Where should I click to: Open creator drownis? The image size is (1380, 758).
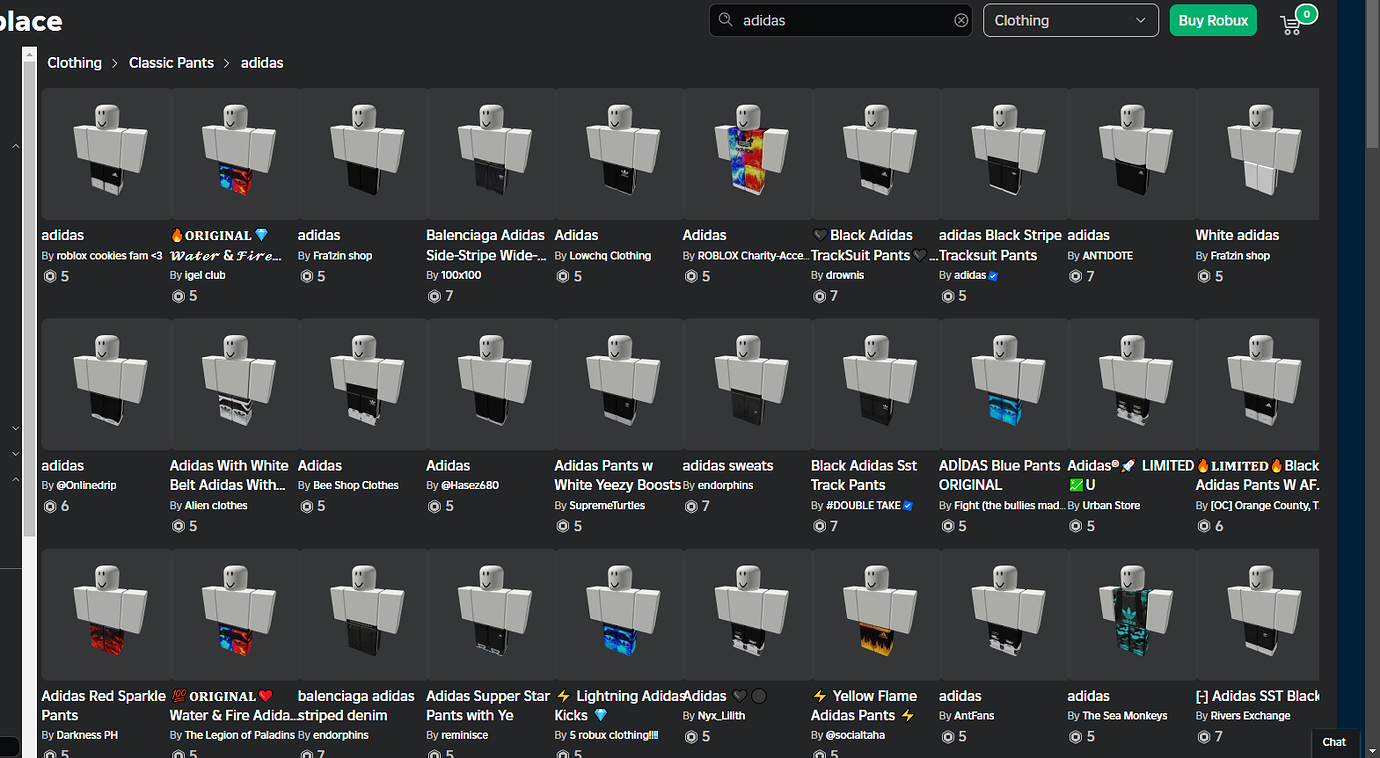point(845,275)
